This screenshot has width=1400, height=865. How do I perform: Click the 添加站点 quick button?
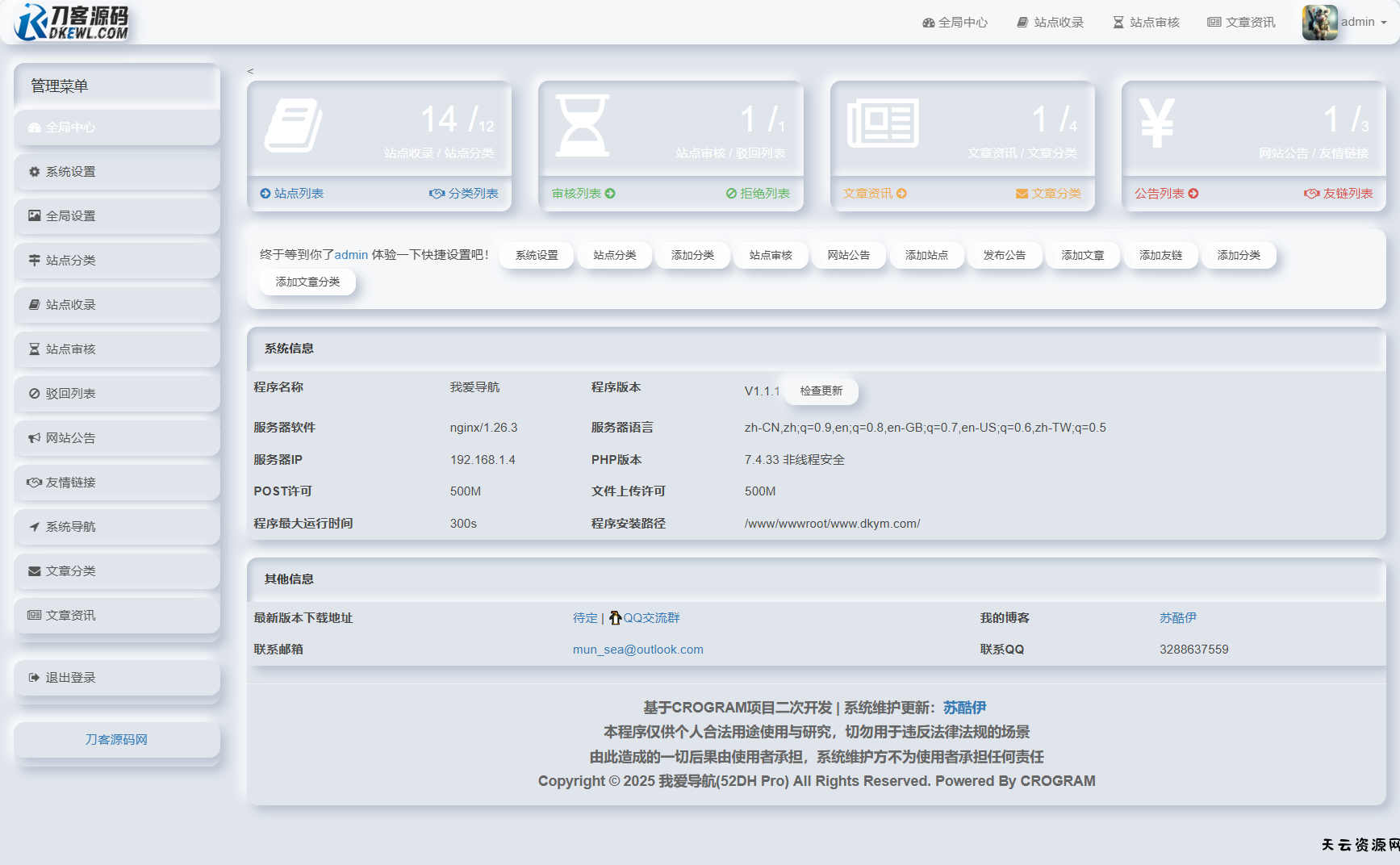point(926,255)
